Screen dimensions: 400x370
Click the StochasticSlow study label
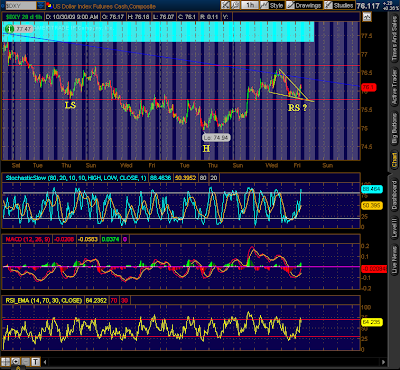[x=76, y=178]
